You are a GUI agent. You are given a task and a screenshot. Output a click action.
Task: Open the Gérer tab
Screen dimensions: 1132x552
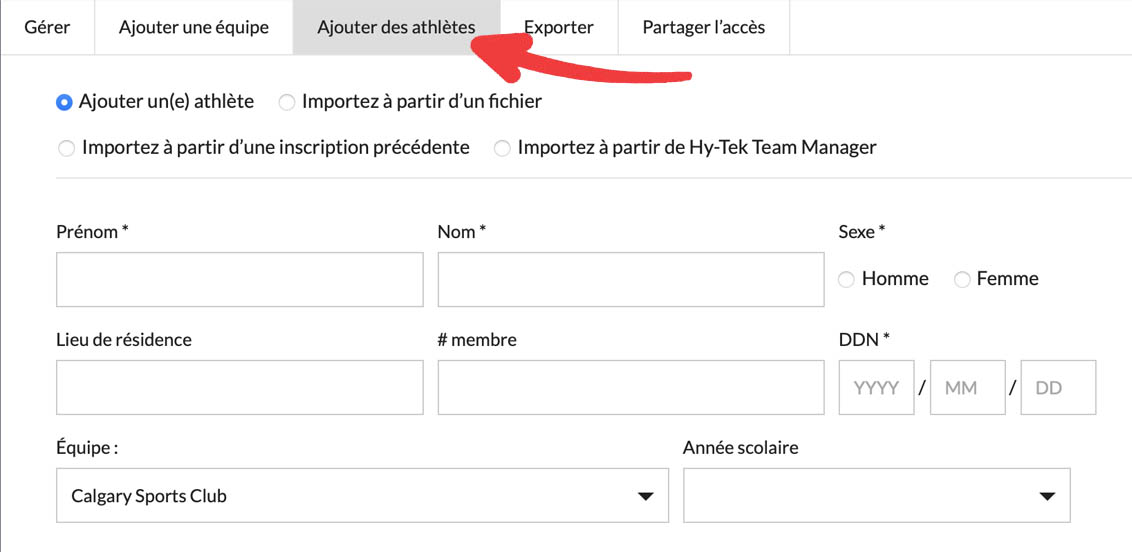[x=47, y=27]
